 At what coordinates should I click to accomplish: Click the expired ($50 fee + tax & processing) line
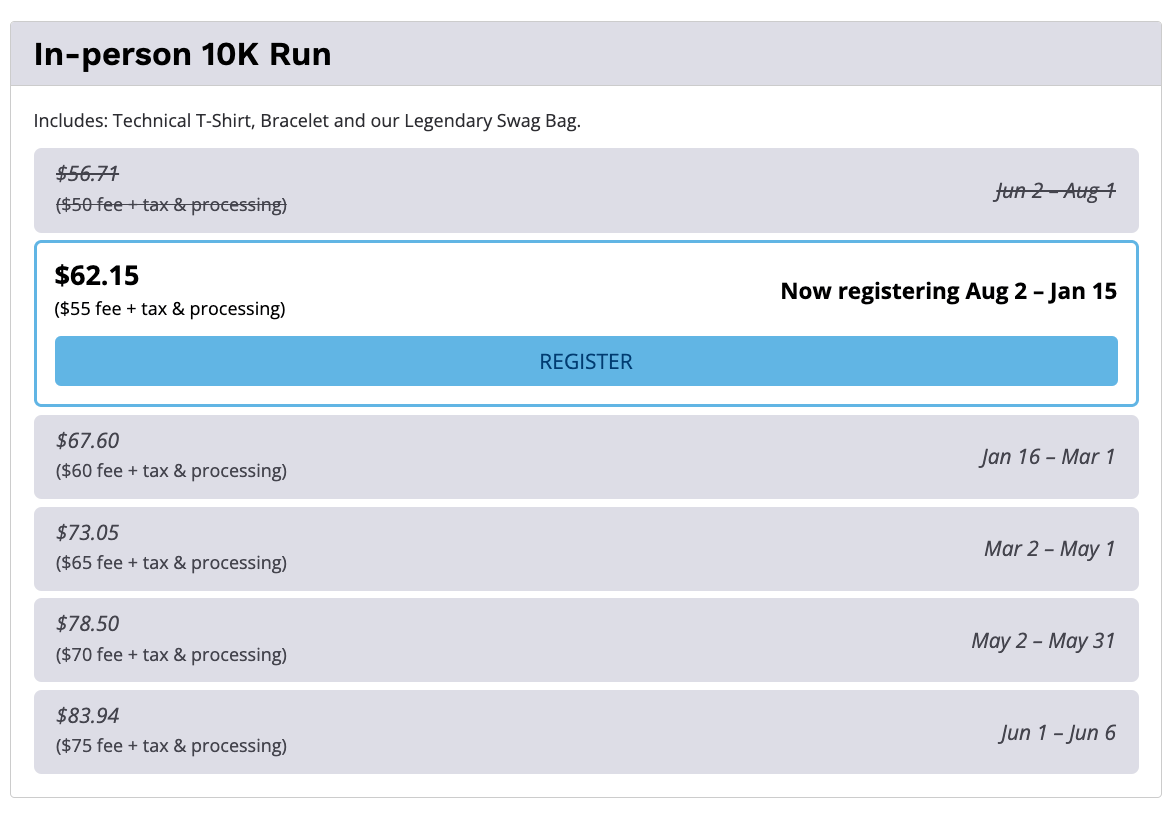click(171, 205)
